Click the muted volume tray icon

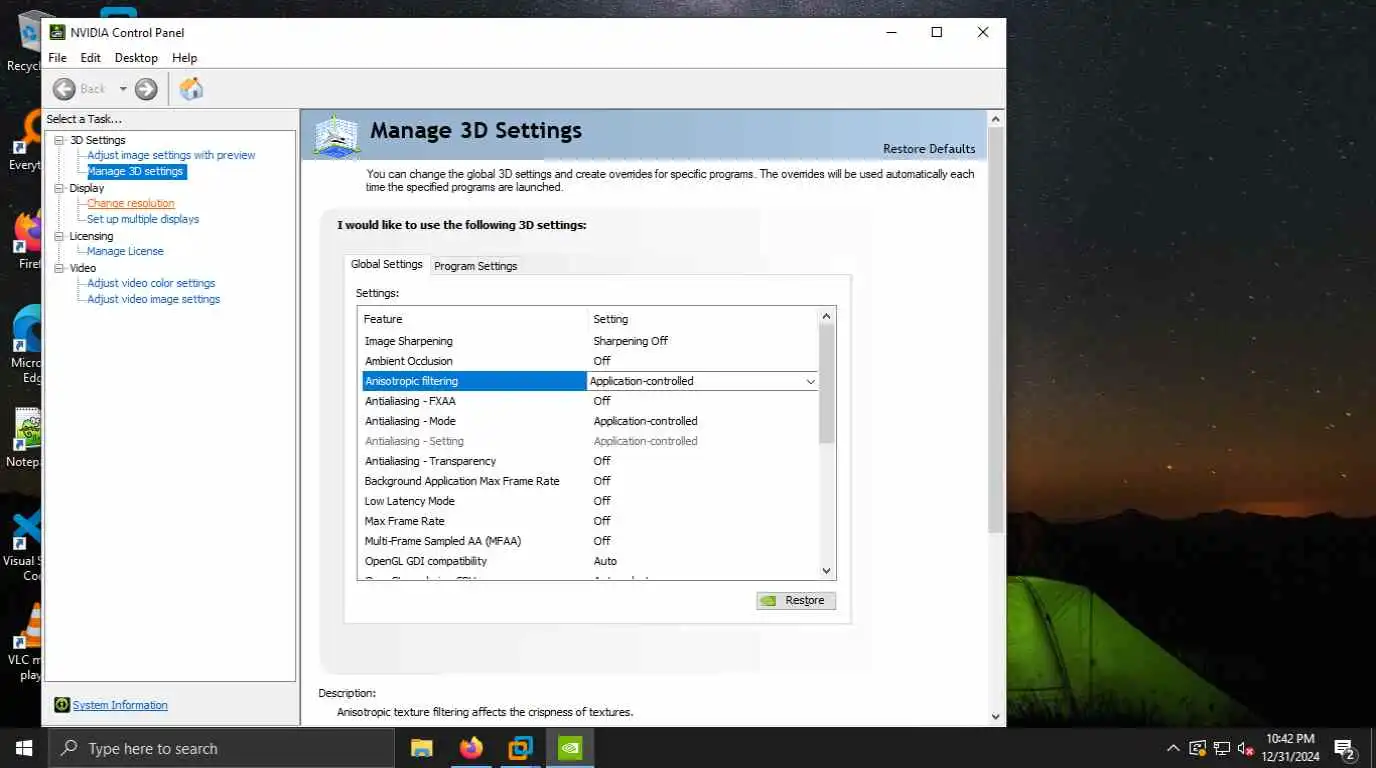tap(1246, 748)
